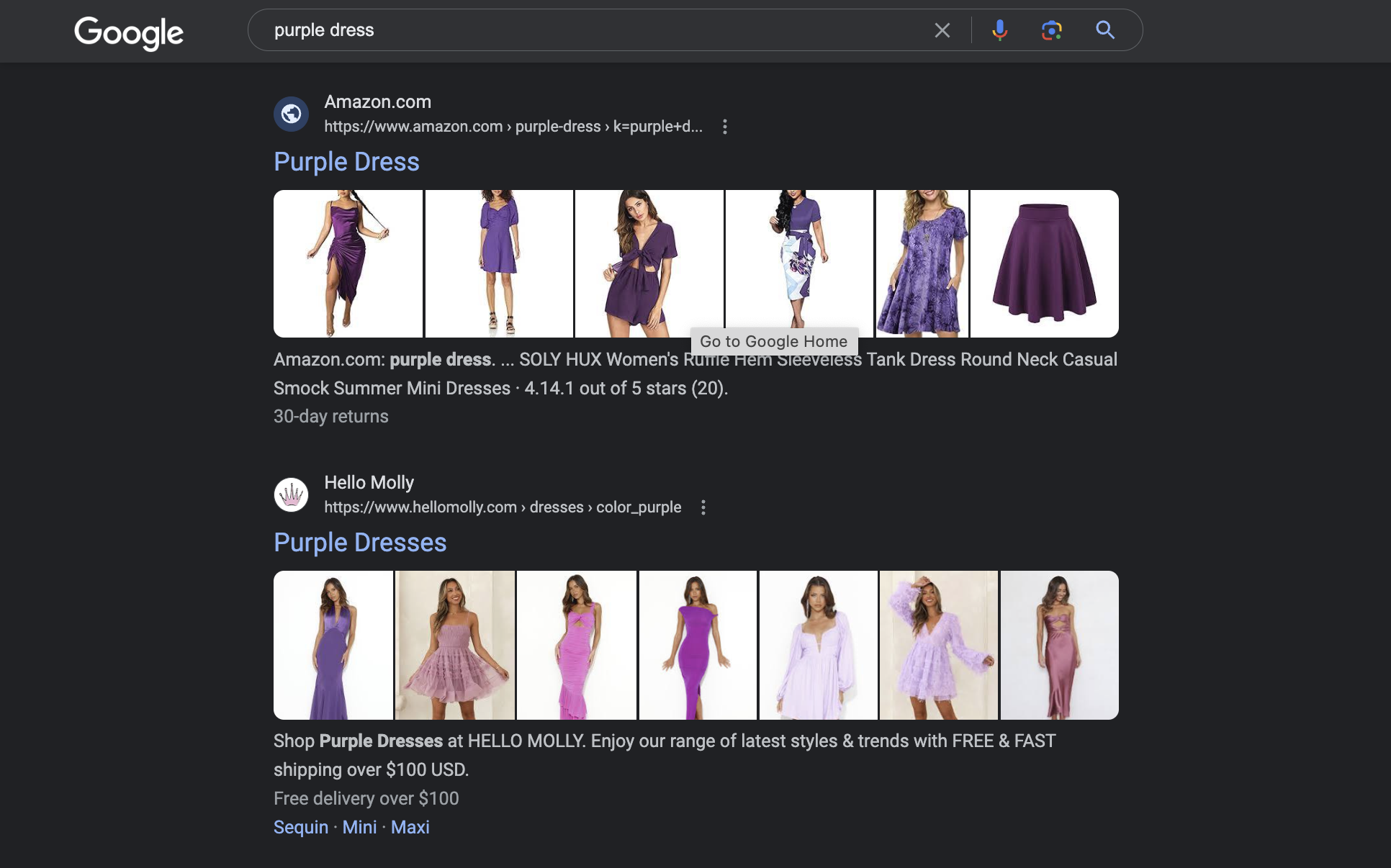Click the Hello Molly hellomolly.com URL breadcrumb
Image resolution: width=1391 pixels, height=868 pixels.
(x=503, y=507)
